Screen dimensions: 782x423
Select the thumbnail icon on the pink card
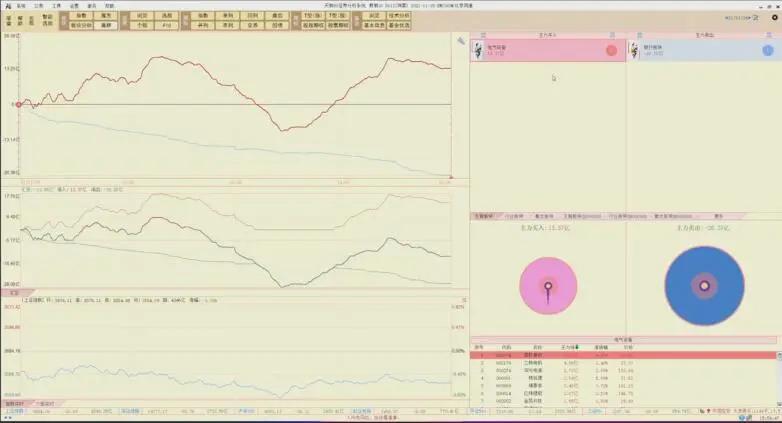pos(478,49)
